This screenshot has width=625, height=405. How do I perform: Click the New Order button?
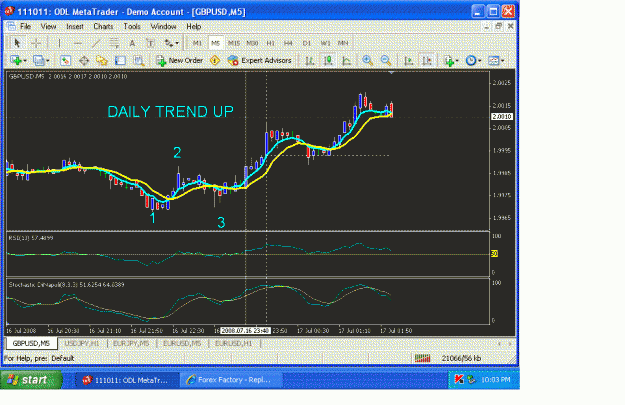pos(180,61)
